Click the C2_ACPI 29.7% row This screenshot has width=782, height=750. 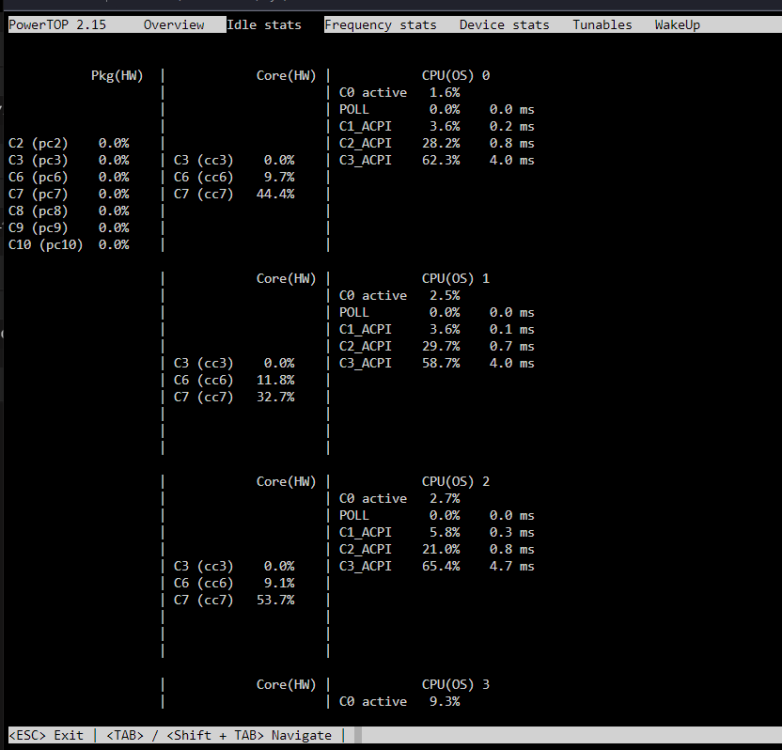(436, 347)
